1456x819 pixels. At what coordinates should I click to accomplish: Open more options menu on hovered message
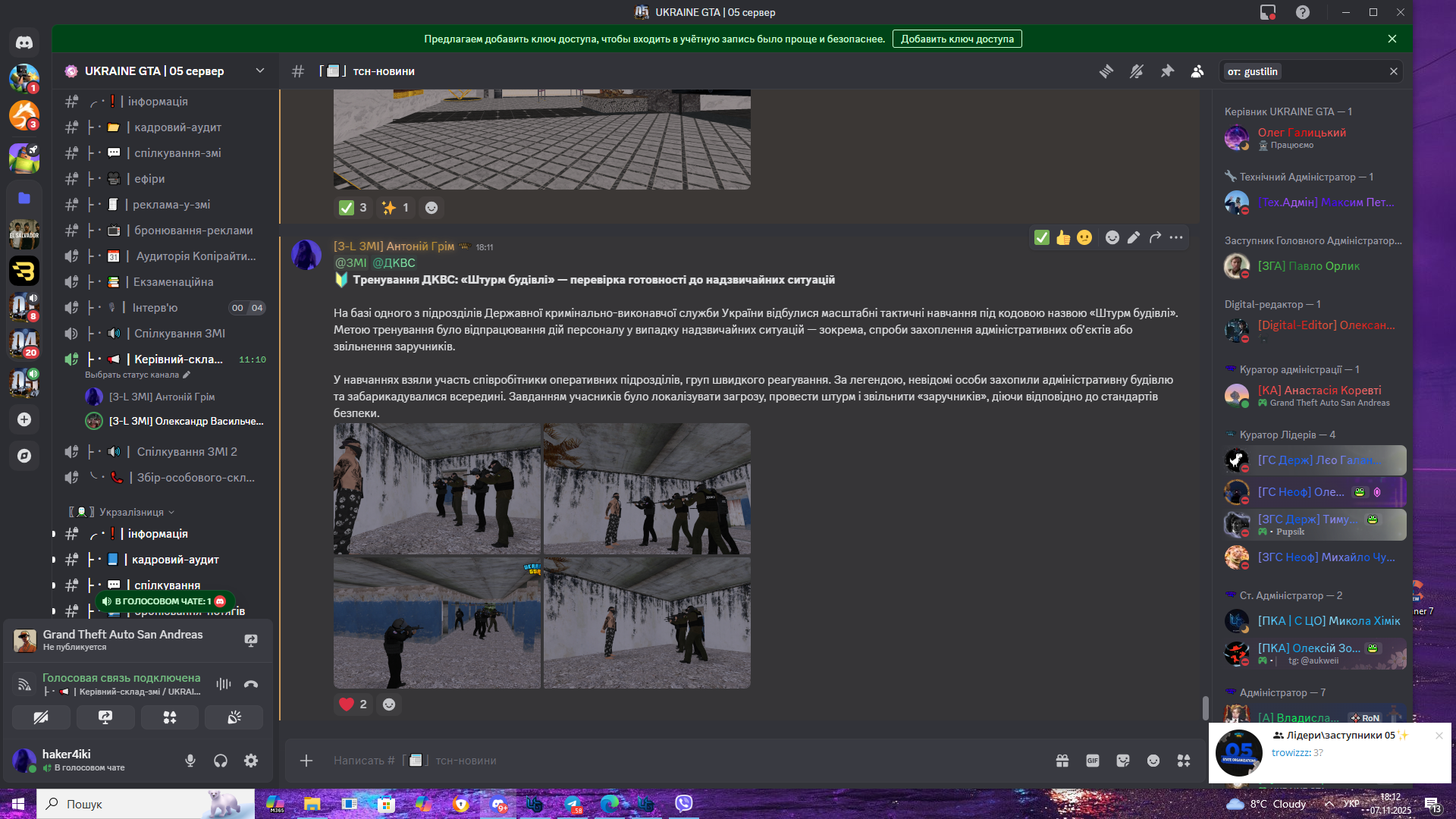[x=1176, y=238]
